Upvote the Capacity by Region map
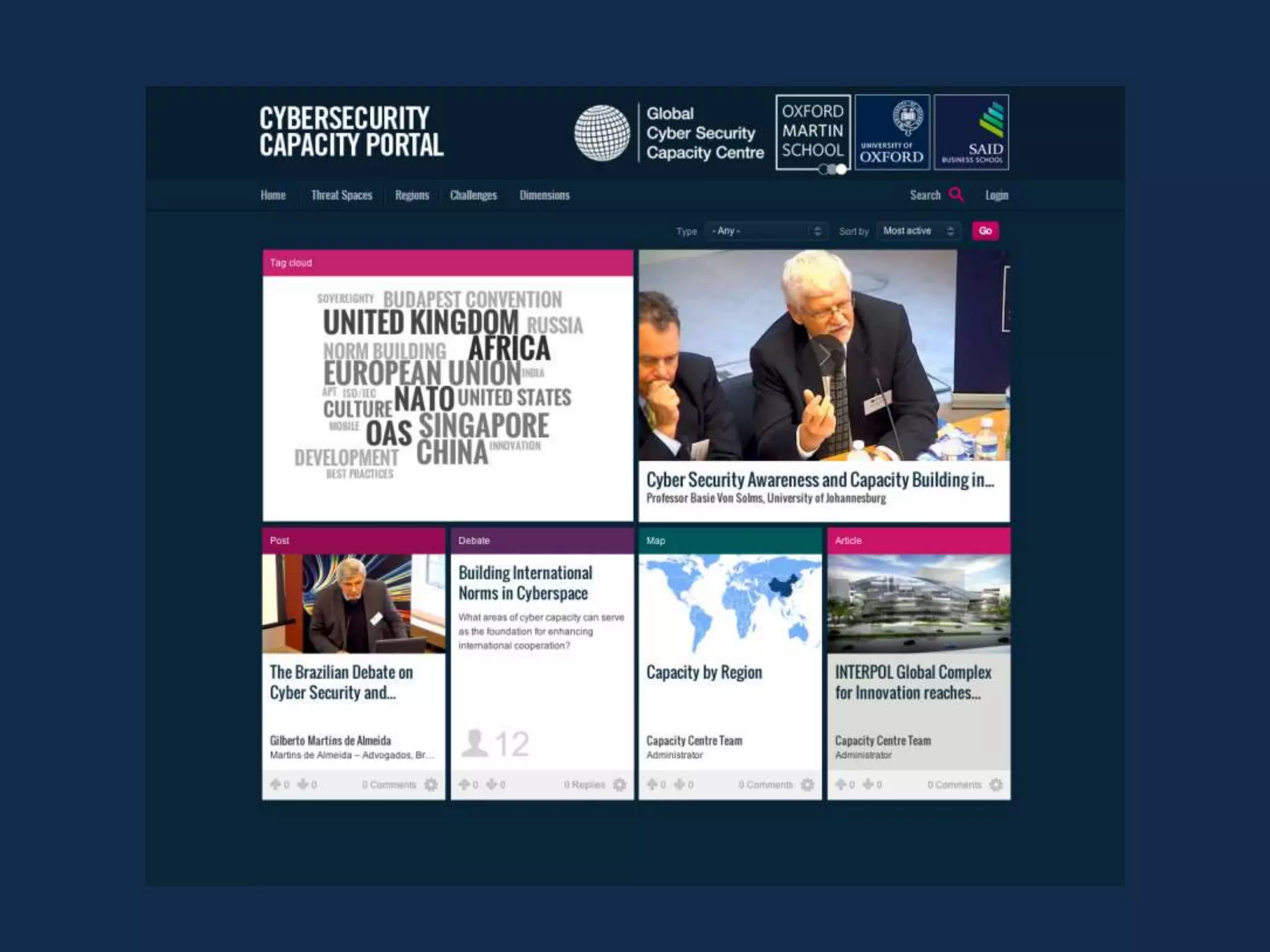 652,784
